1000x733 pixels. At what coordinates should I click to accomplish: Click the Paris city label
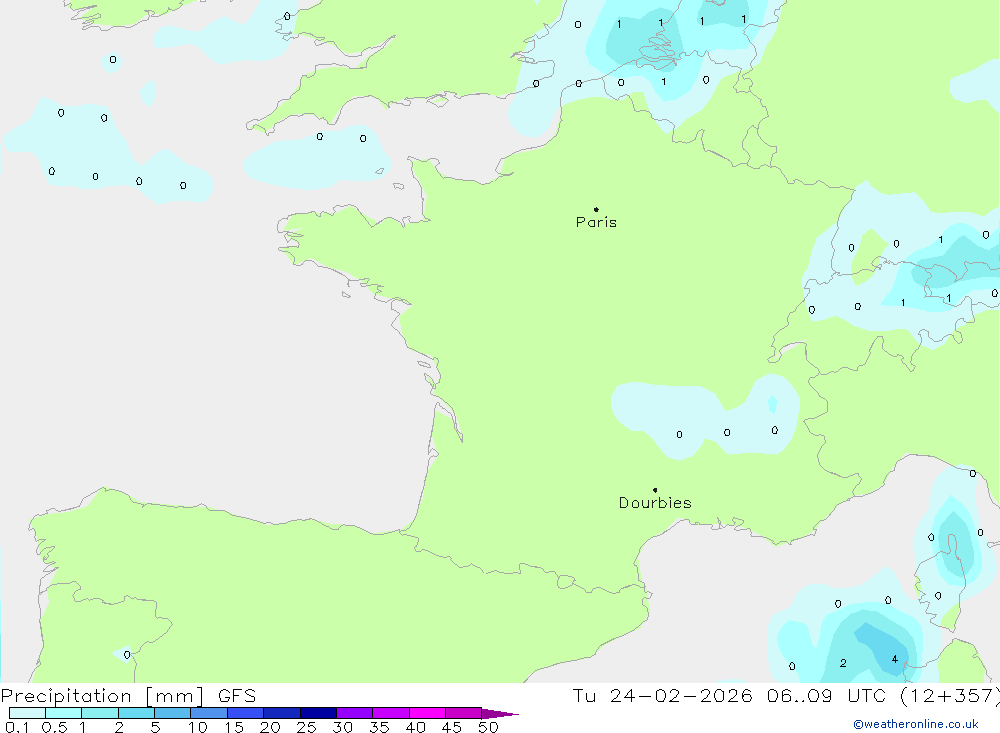point(596,222)
